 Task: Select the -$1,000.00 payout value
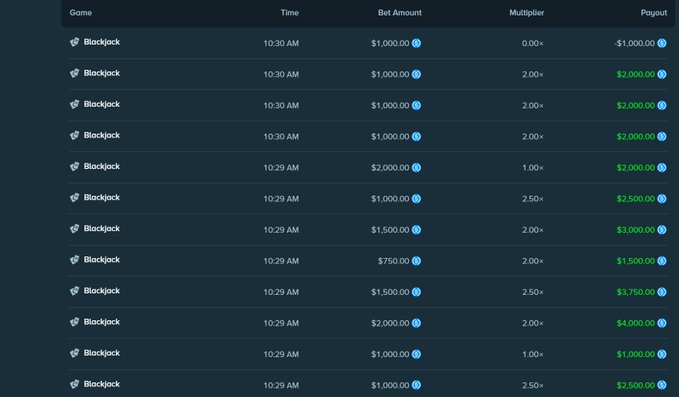[x=634, y=43]
